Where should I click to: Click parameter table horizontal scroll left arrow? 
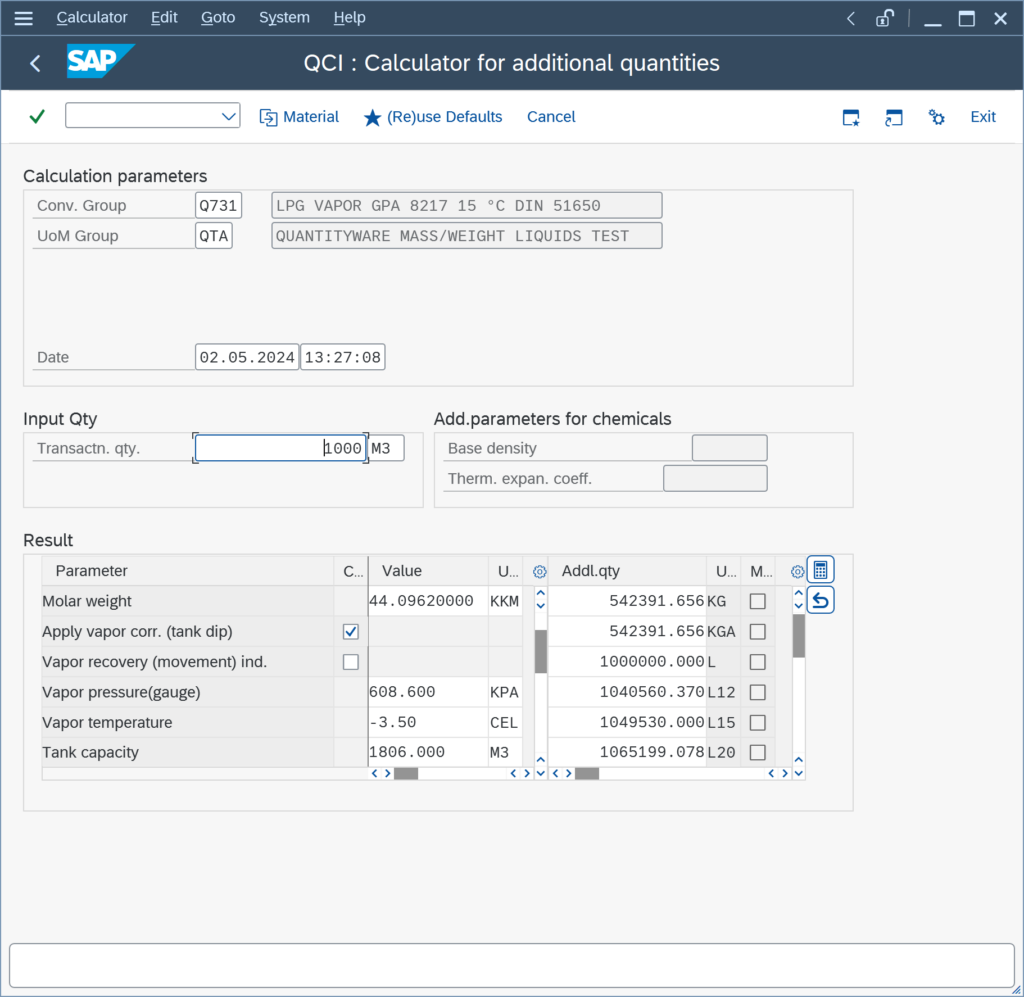click(x=374, y=774)
